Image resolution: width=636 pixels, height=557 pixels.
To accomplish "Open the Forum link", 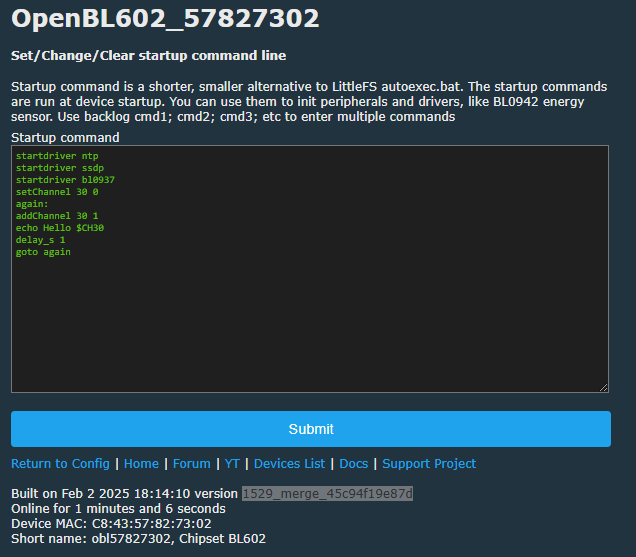I will 191,463.
